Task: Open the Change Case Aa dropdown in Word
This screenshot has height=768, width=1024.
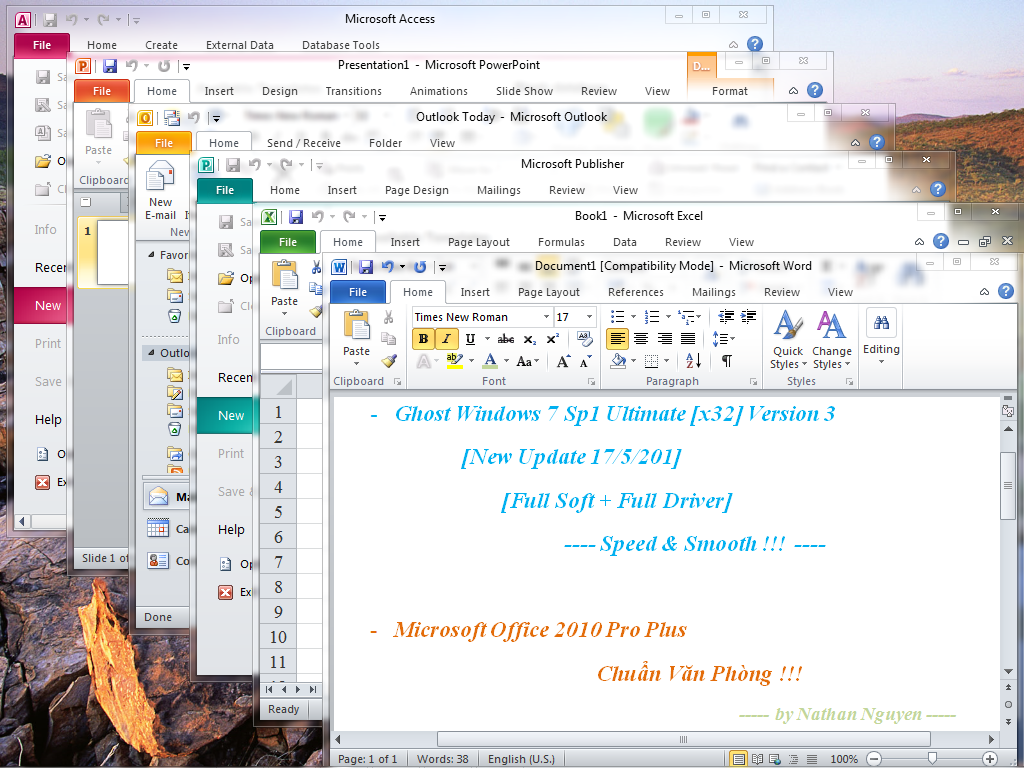Action: (x=528, y=361)
